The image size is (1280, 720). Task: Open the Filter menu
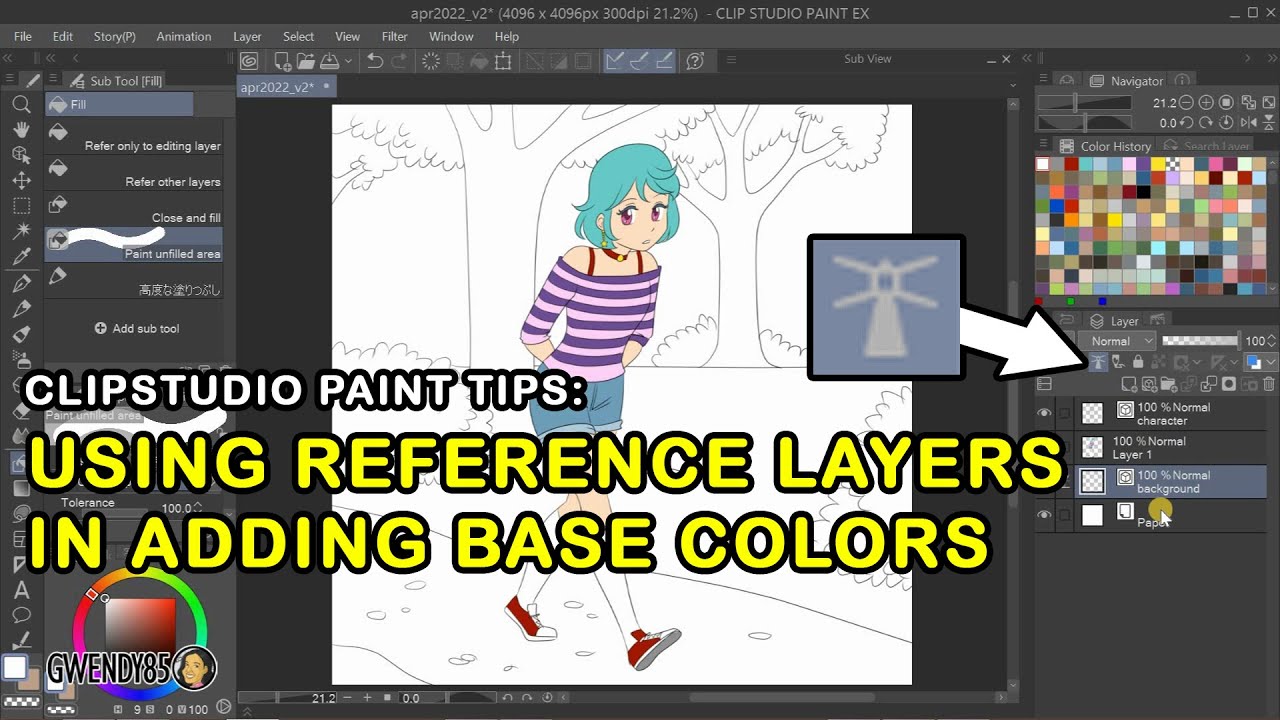click(395, 36)
